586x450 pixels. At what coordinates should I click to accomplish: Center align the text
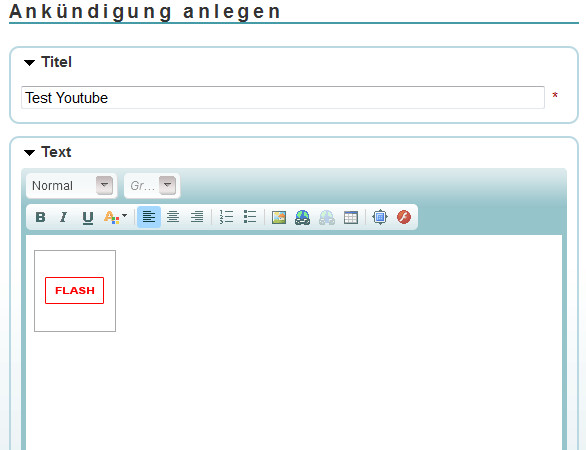point(173,217)
